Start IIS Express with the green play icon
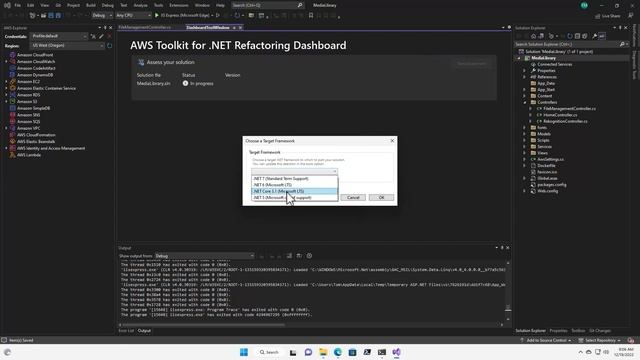Image resolution: width=640 pixels, height=360 pixels. point(157,16)
